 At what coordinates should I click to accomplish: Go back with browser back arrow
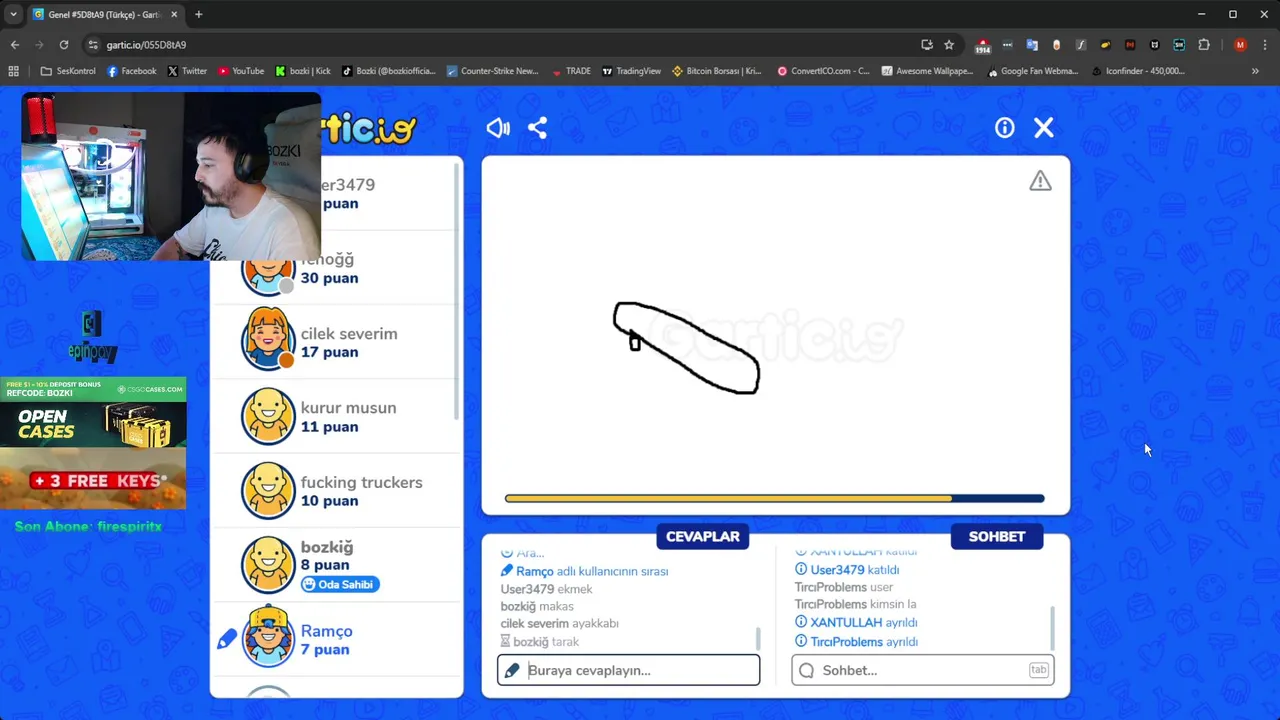click(x=15, y=45)
